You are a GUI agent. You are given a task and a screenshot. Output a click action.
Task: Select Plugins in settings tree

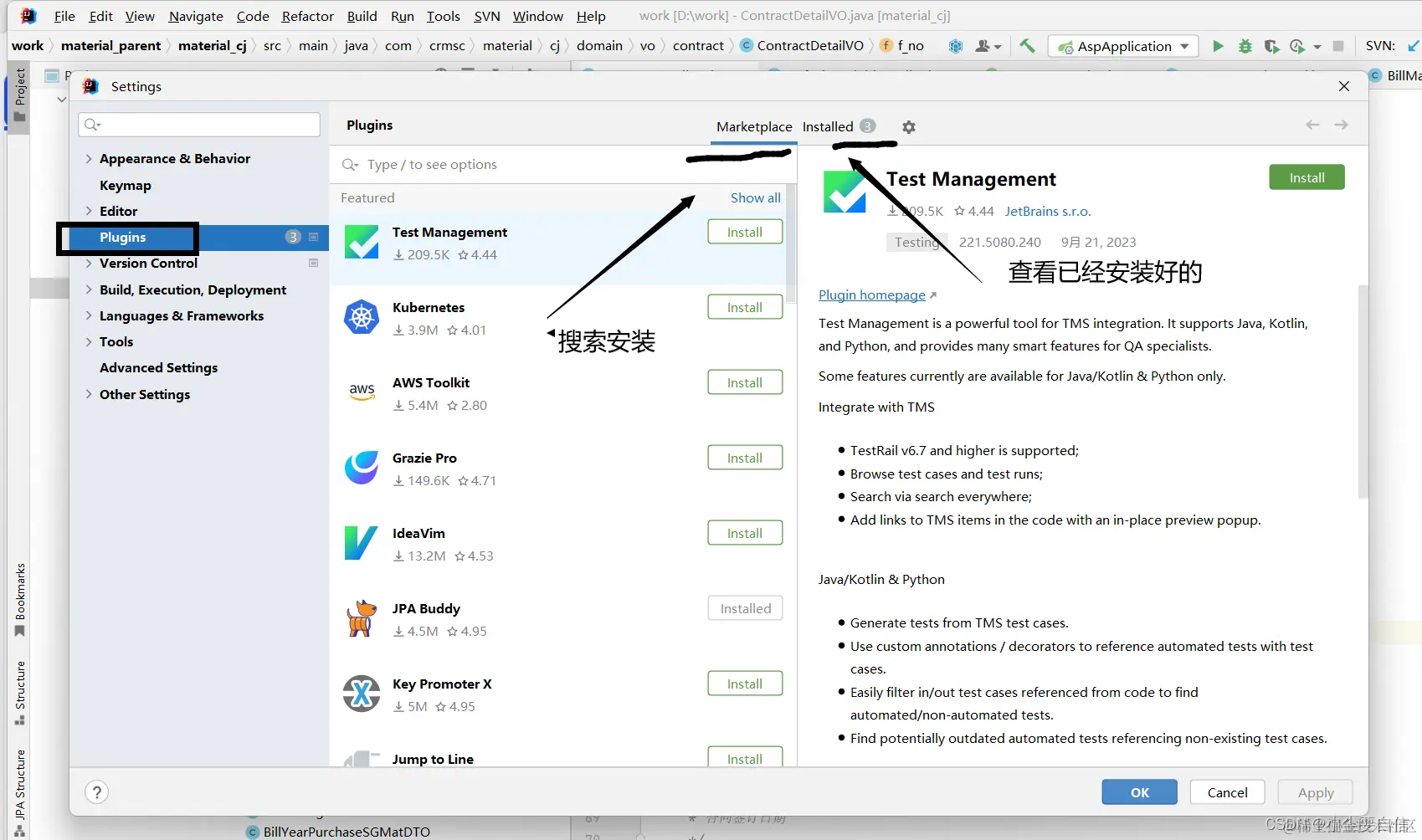(199, 237)
